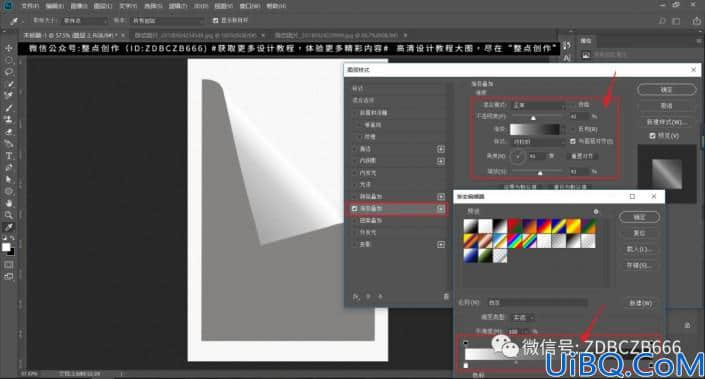Open Sample Size (取样大小) dropdown
Screen dimensions: 705x379
pos(85,21)
